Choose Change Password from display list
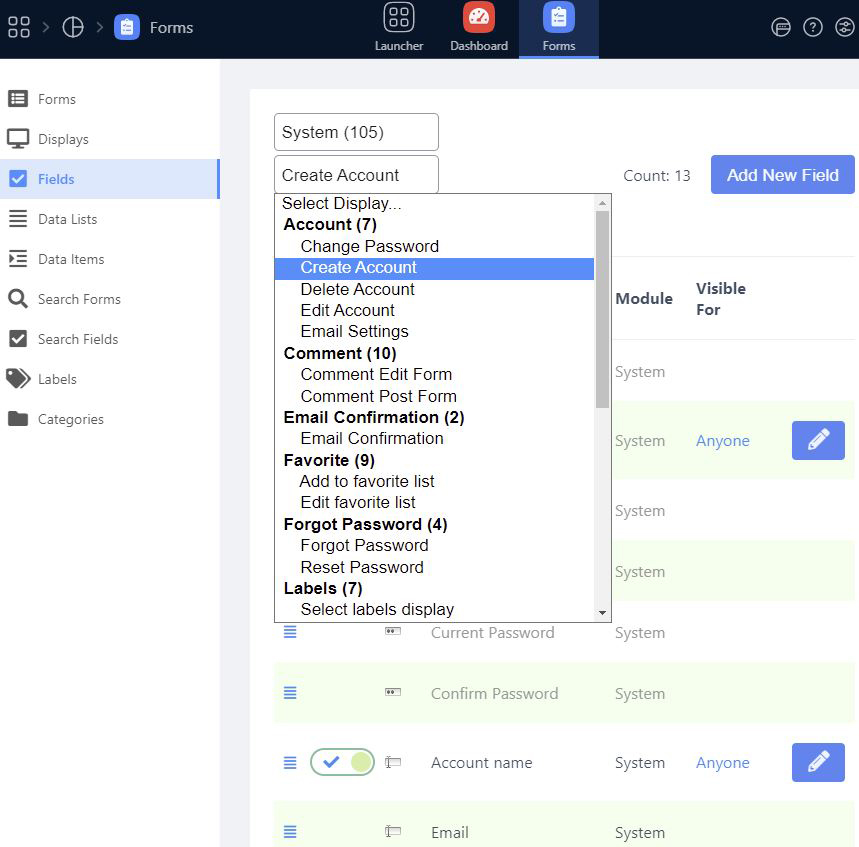 [x=369, y=246]
